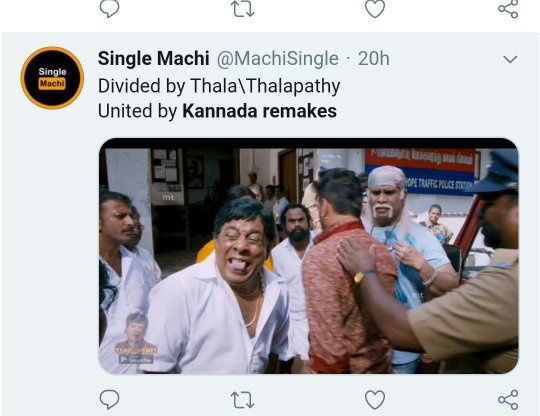540x416 pixels.
Task: Click the United by text in the tweet
Action: pos(138,111)
